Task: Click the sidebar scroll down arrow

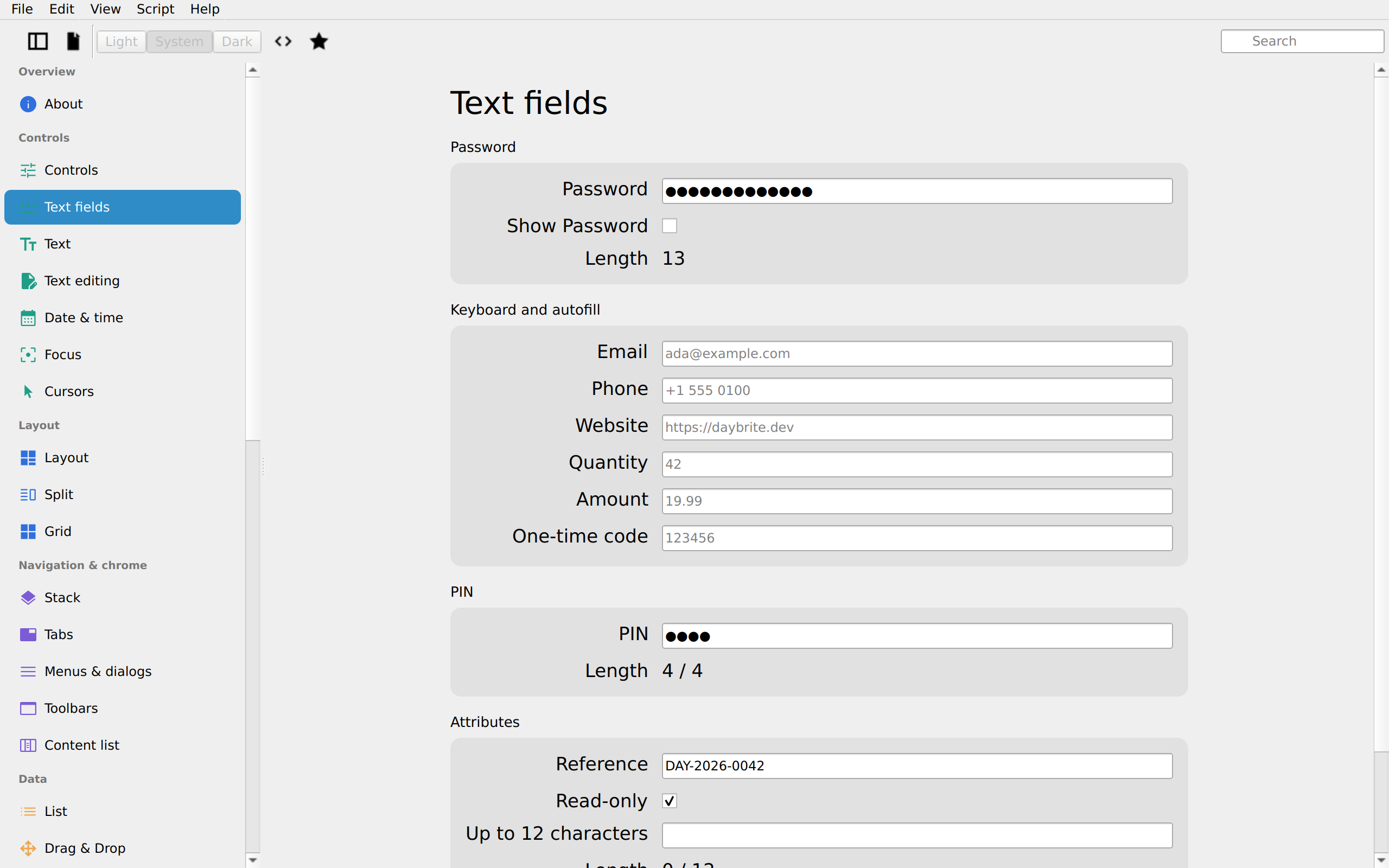Action: click(252, 860)
